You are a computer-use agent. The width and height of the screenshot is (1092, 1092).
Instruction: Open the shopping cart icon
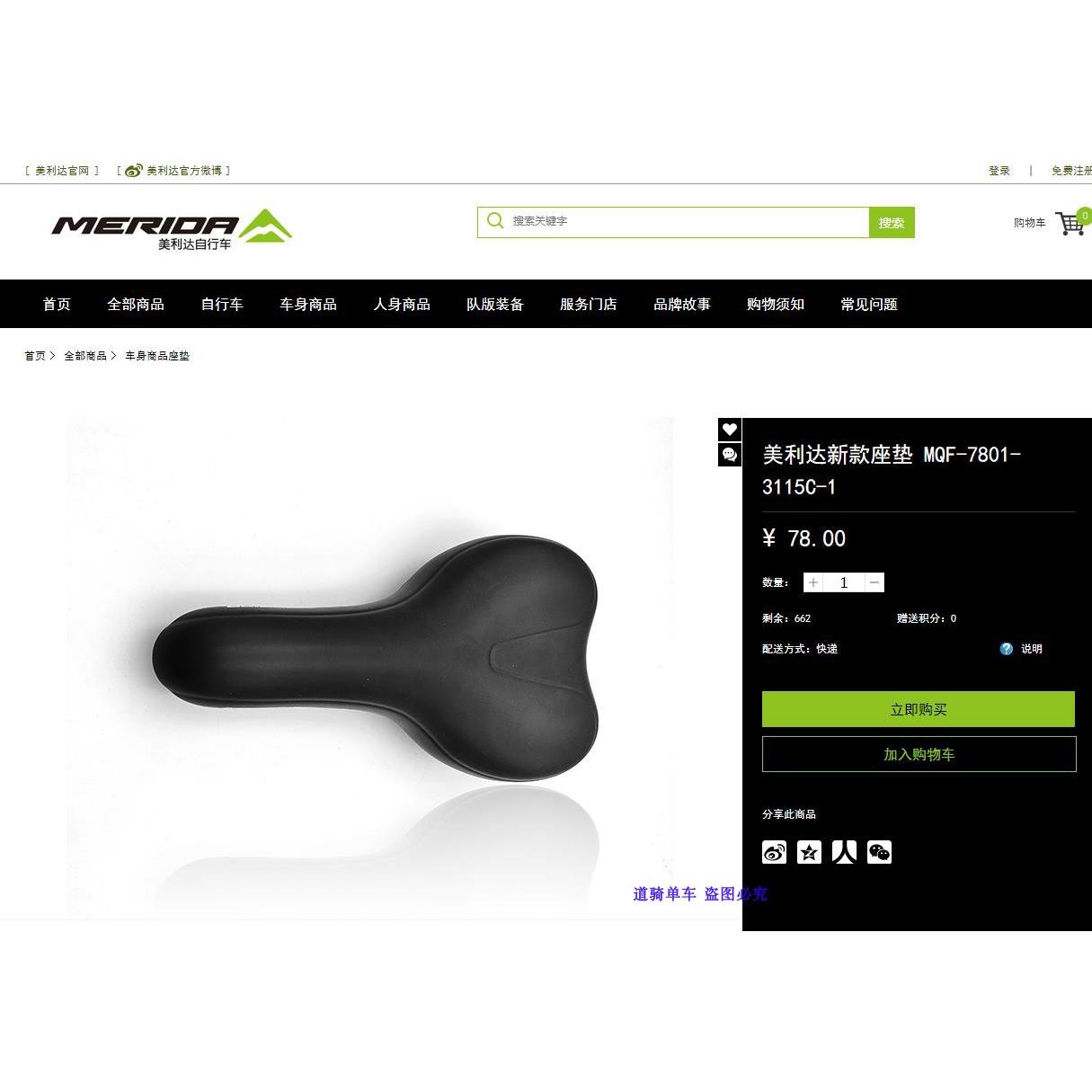[x=1070, y=223]
